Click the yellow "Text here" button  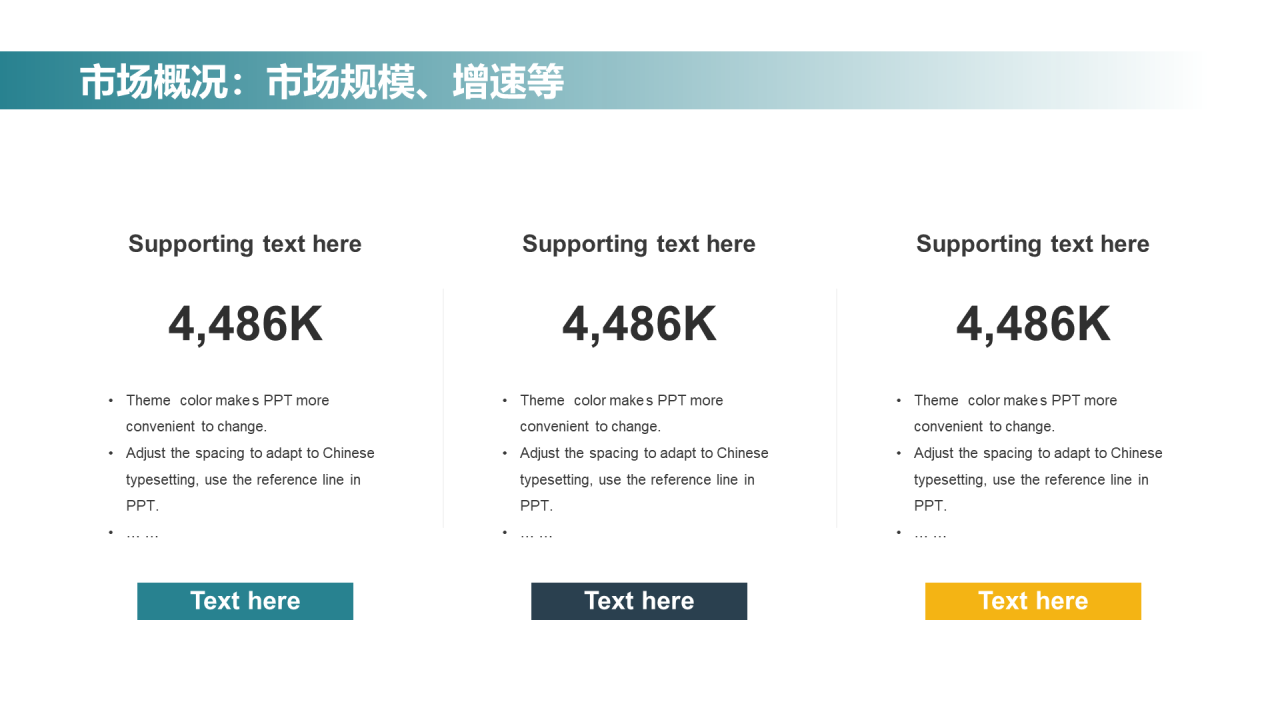1033,601
